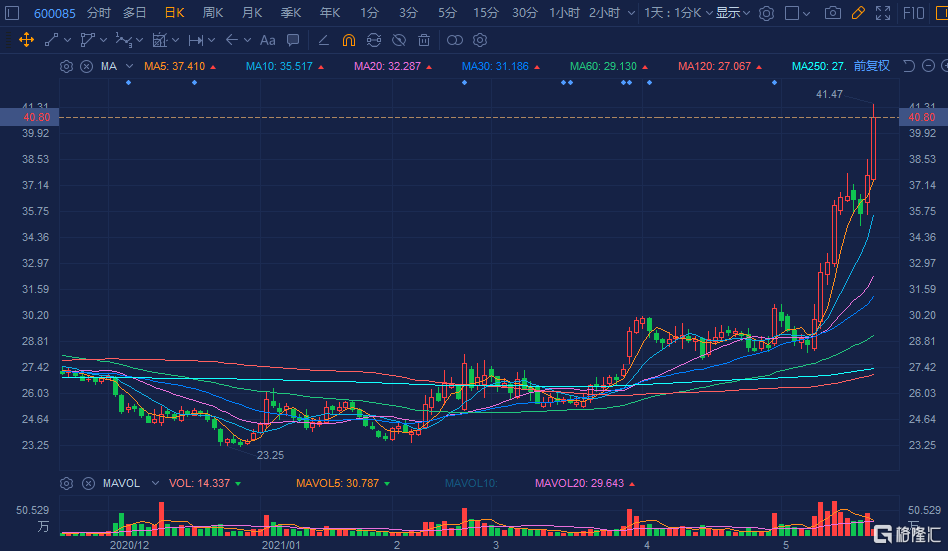Image resolution: width=948 pixels, height=551 pixels.
Task: Open MAVOL indicator settings gear
Action: [67, 483]
